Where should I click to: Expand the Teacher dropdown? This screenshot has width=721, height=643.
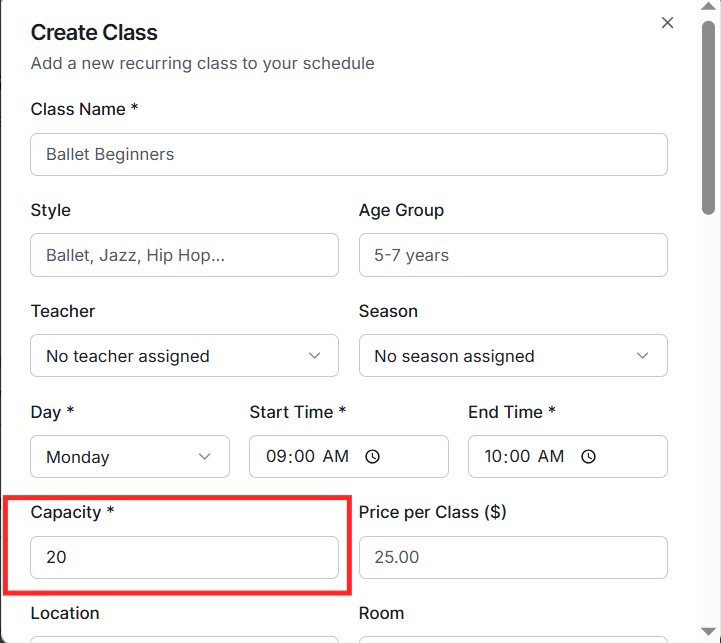tap(185, 356)
